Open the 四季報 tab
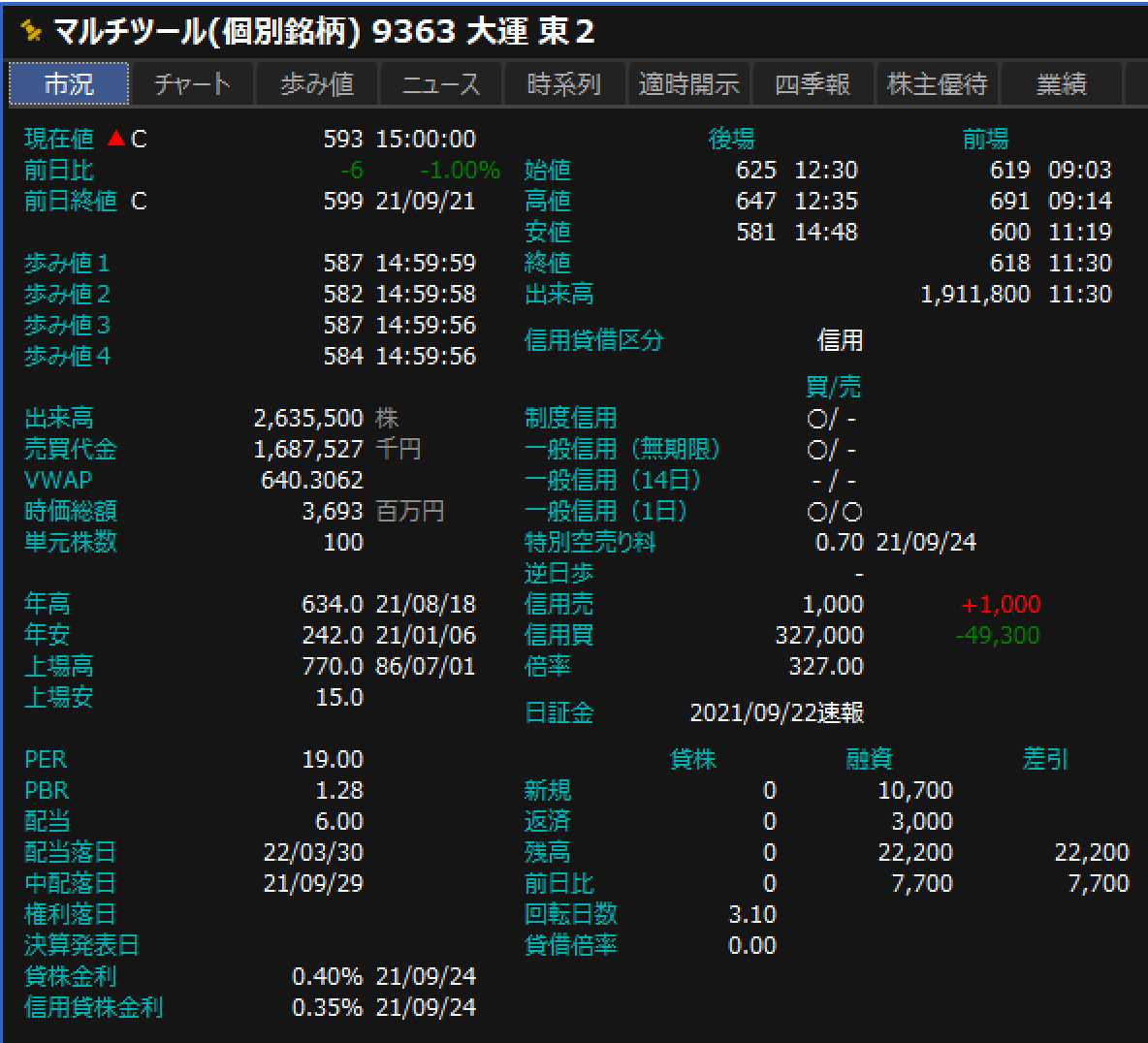 813,84
